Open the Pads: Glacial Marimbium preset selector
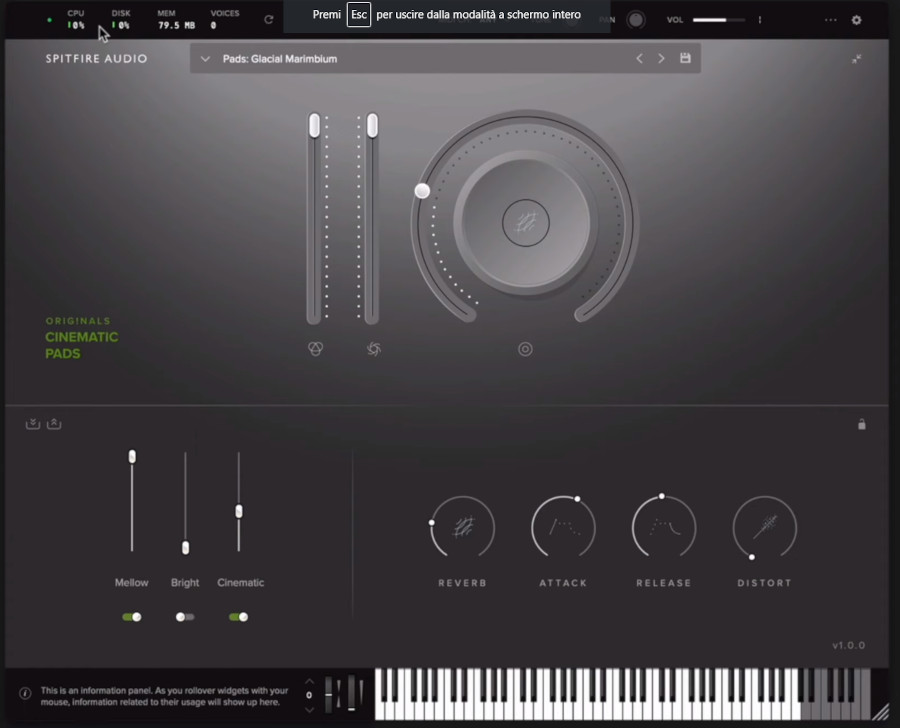Image resolution: width=900 pixels, height=728 pixels. tap(445, 59)
